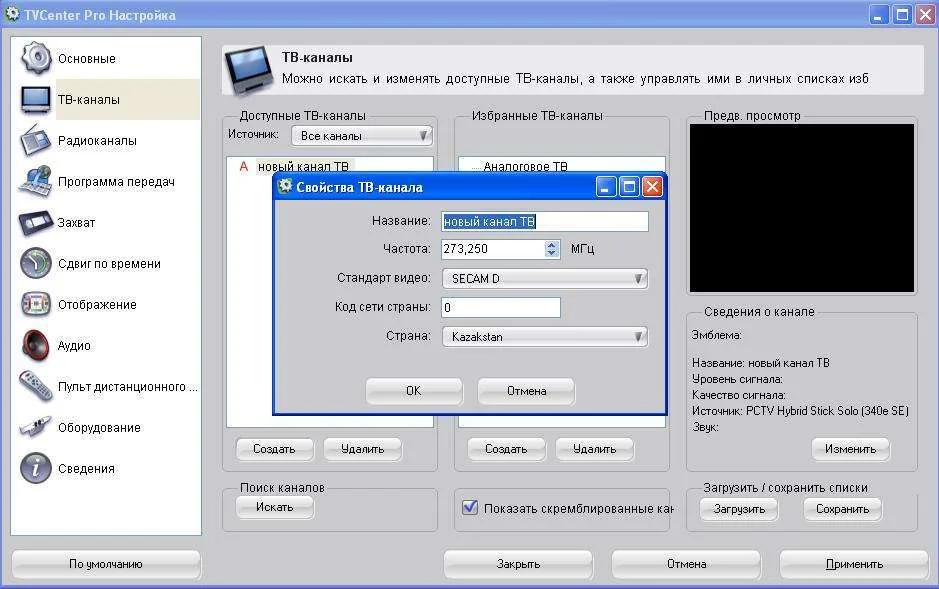The width and height of the screenshot is (939, 589).
Task: Click the Захват videotape icon
Action: pos(36,223)
